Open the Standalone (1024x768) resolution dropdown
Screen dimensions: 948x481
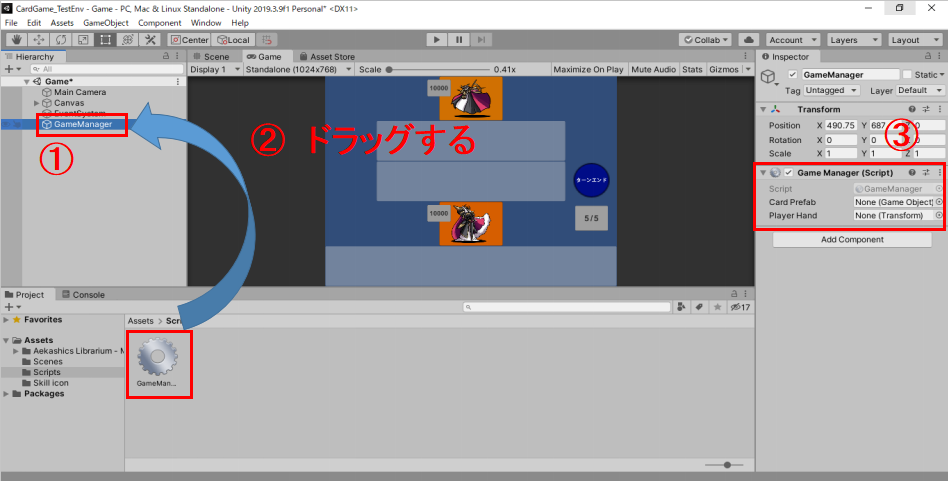tap(299, 69)
